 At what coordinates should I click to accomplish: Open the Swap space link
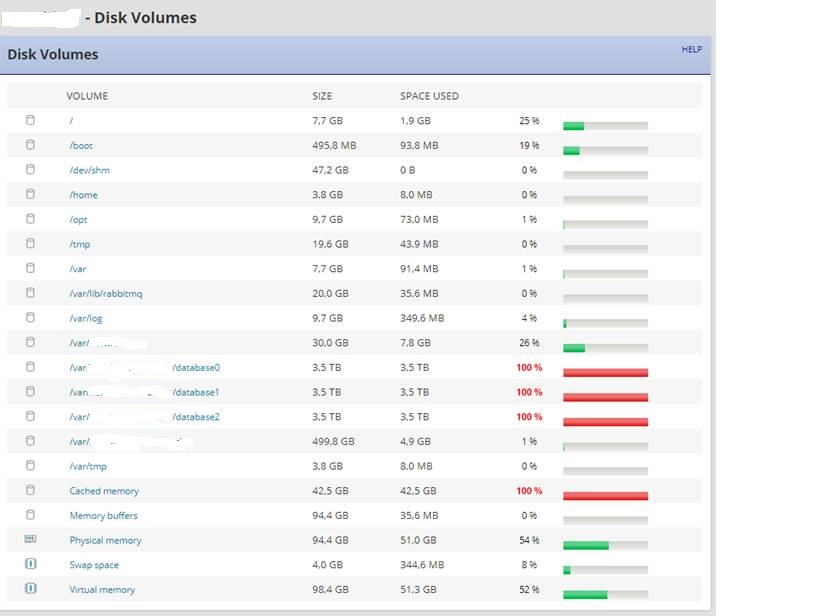(94, 565)
